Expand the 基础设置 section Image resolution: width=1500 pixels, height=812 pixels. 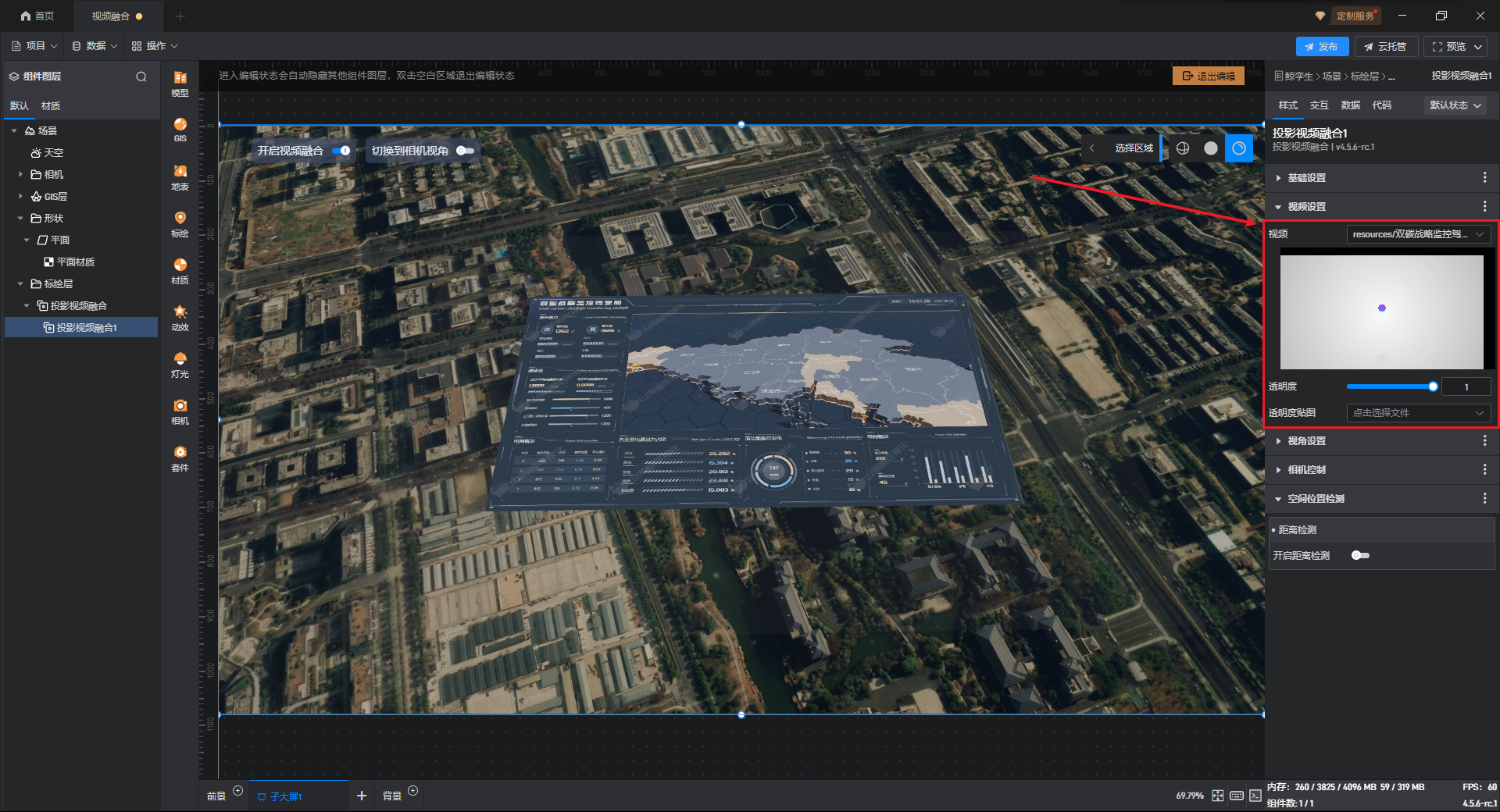(x=1306, y=178)
